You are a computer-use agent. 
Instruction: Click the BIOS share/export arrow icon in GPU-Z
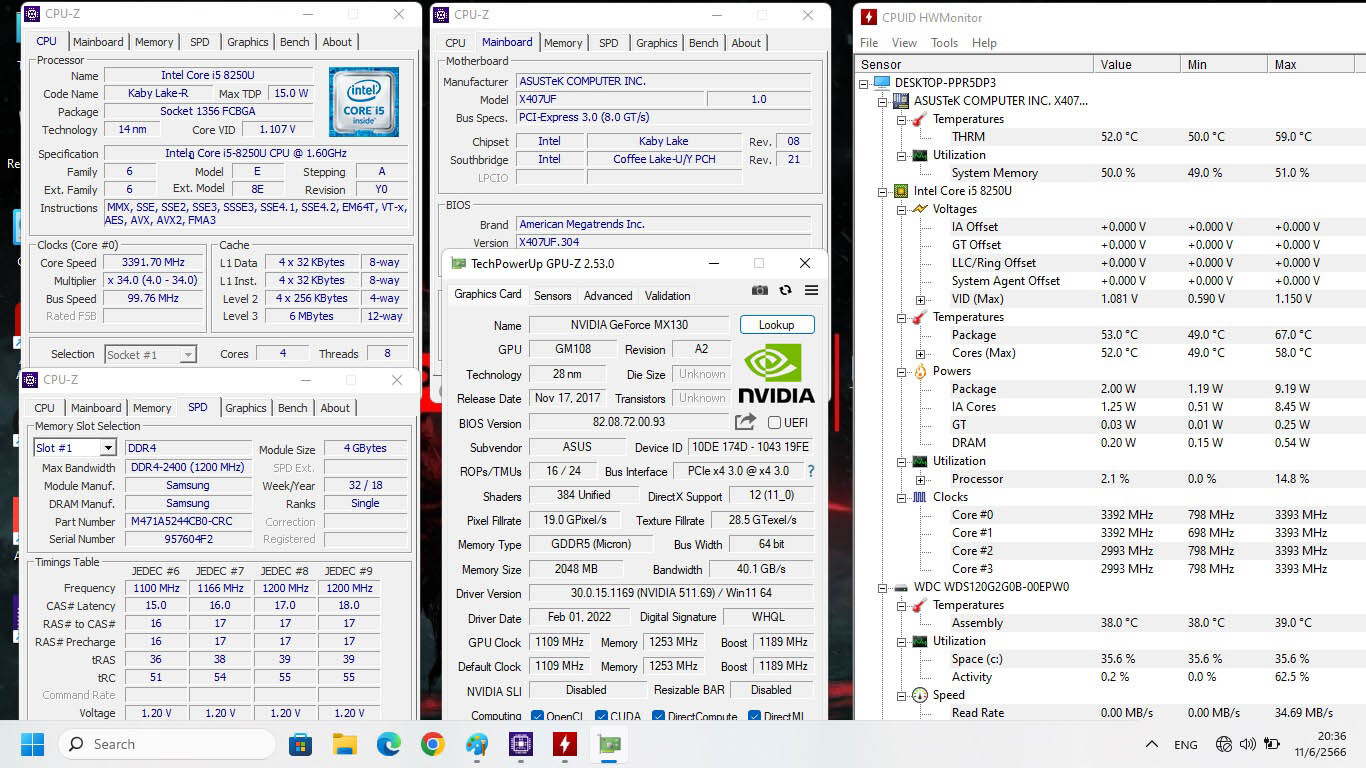pos(745,422)
